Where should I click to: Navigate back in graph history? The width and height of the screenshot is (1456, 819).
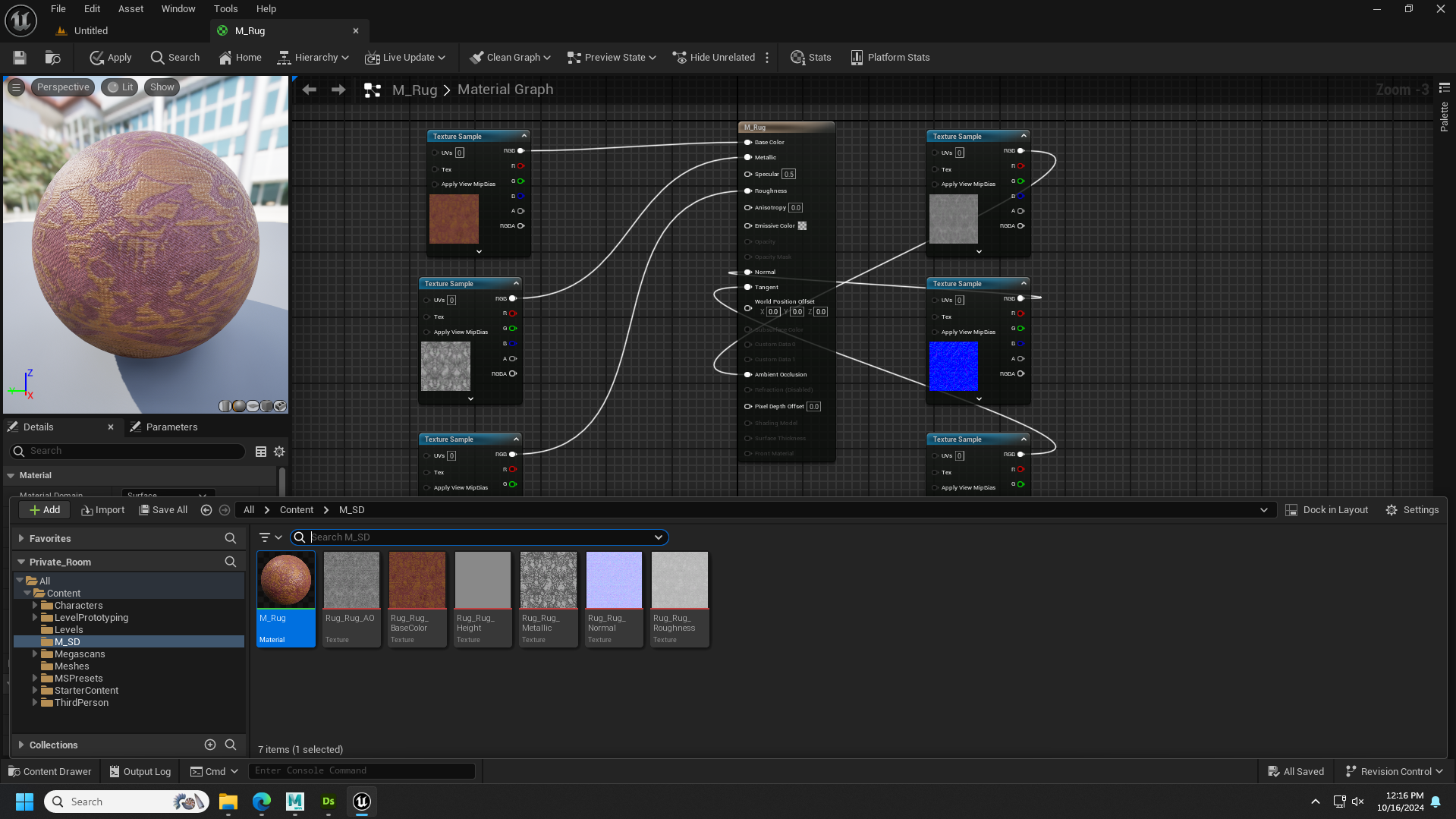309,90
